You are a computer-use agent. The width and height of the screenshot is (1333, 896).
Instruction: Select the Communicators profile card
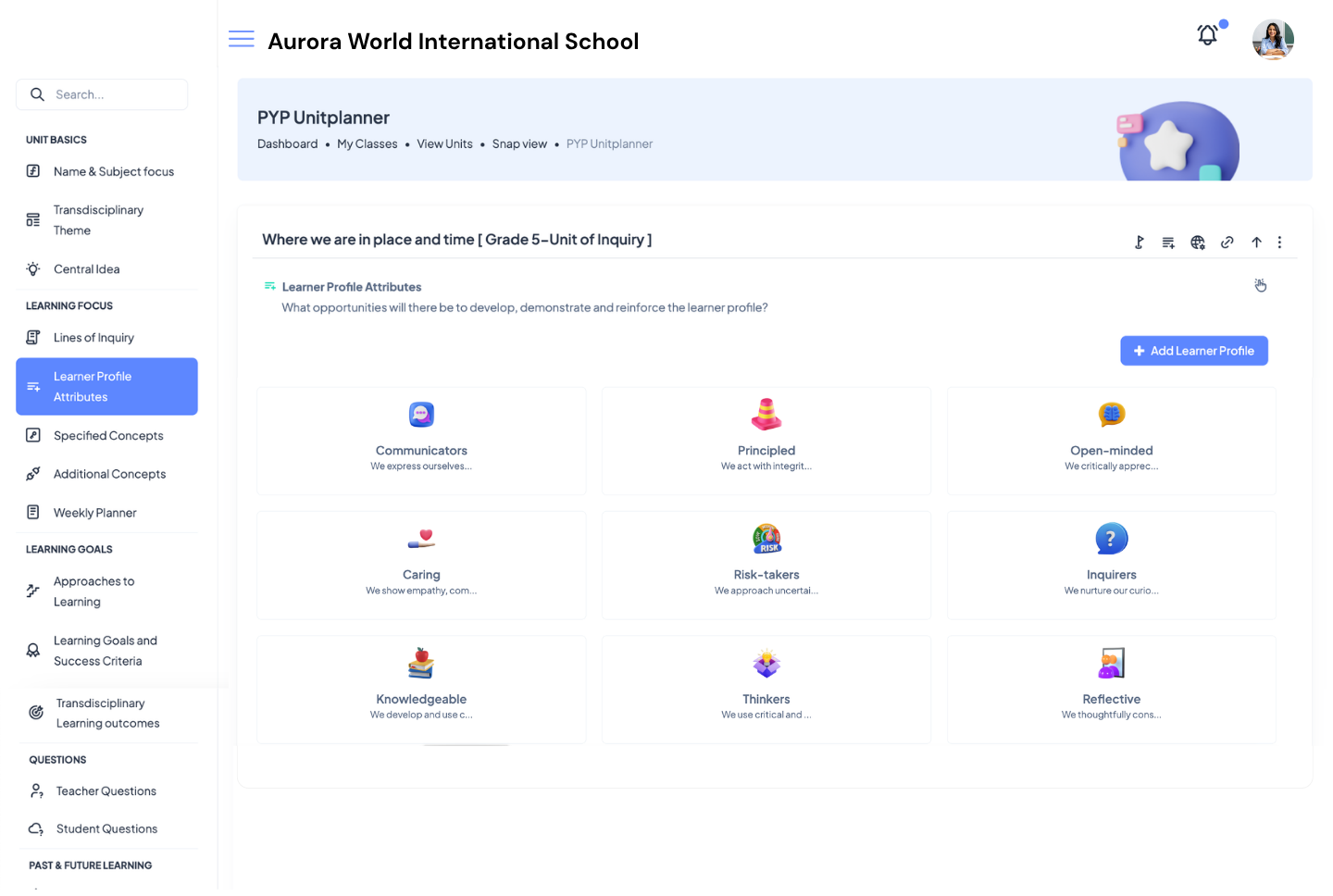(x=421, y=441)
